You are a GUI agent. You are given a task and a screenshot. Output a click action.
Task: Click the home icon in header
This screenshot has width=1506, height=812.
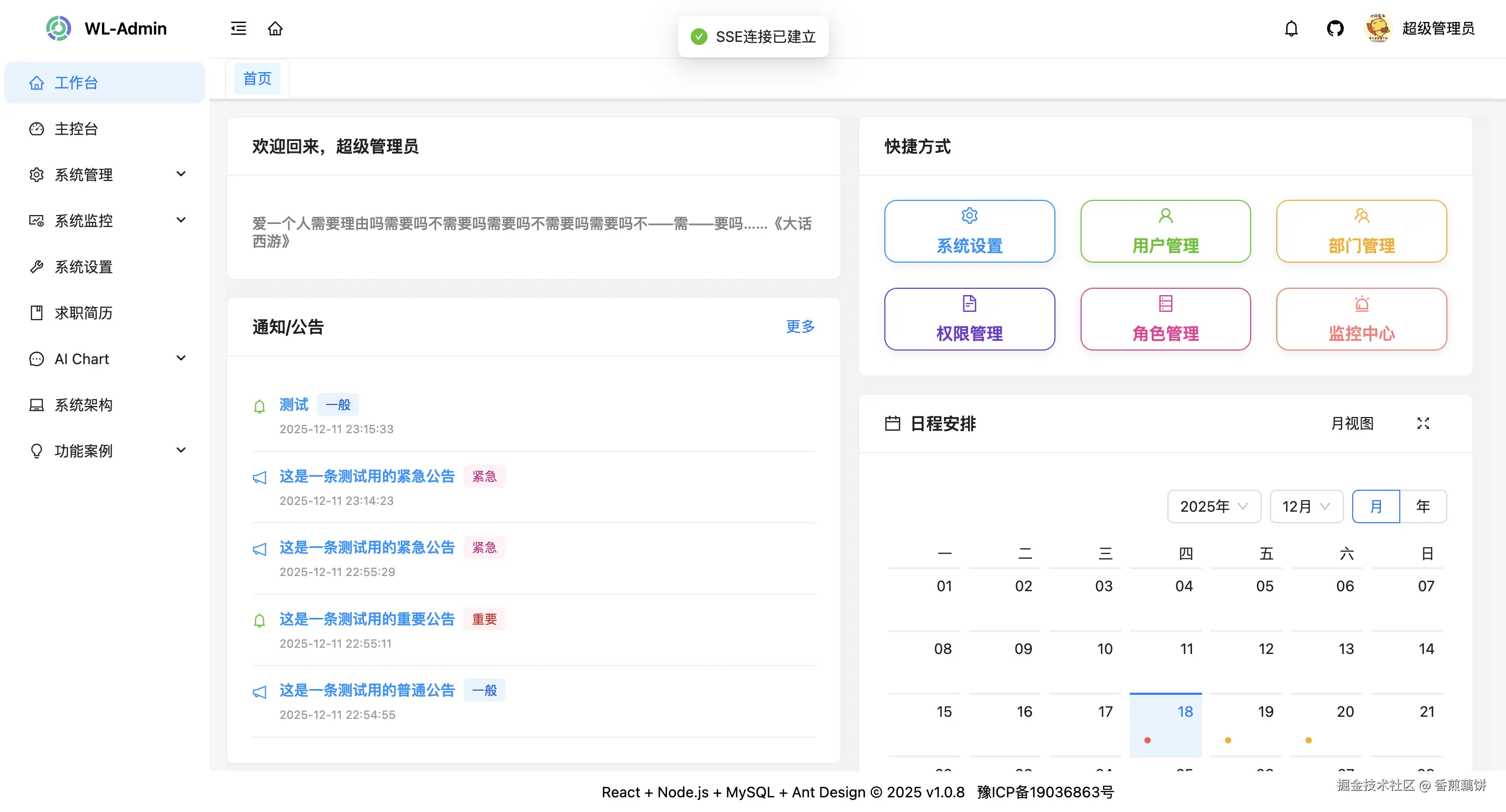tap(275, 28)
